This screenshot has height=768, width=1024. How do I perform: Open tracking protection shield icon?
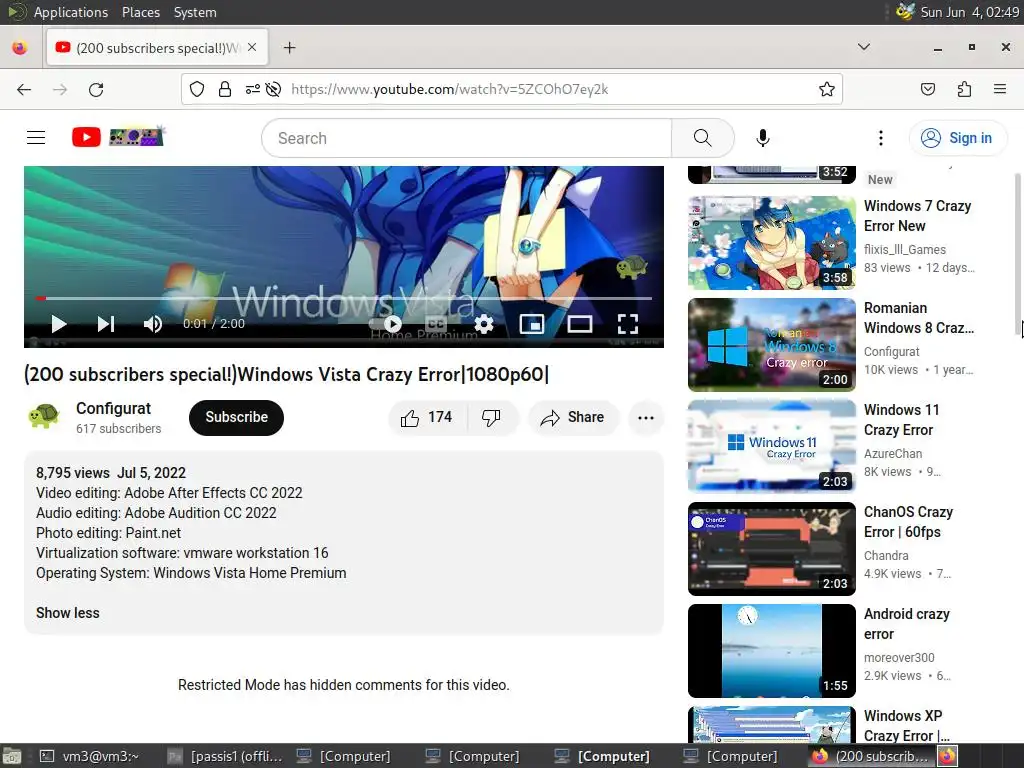point(197,89)
